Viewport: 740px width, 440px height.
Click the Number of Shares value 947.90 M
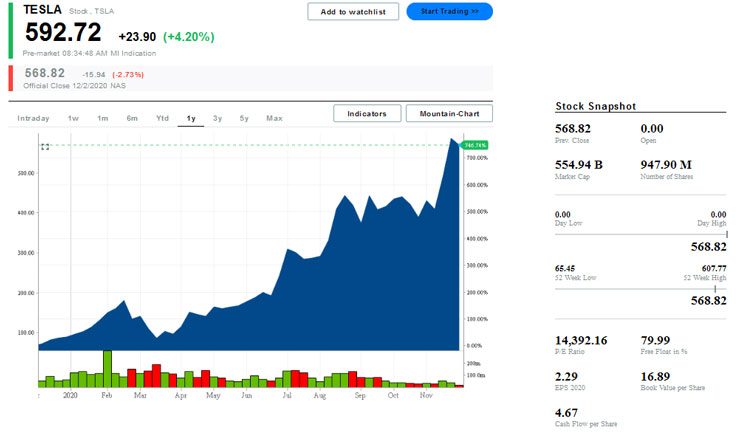pos(666,165)
